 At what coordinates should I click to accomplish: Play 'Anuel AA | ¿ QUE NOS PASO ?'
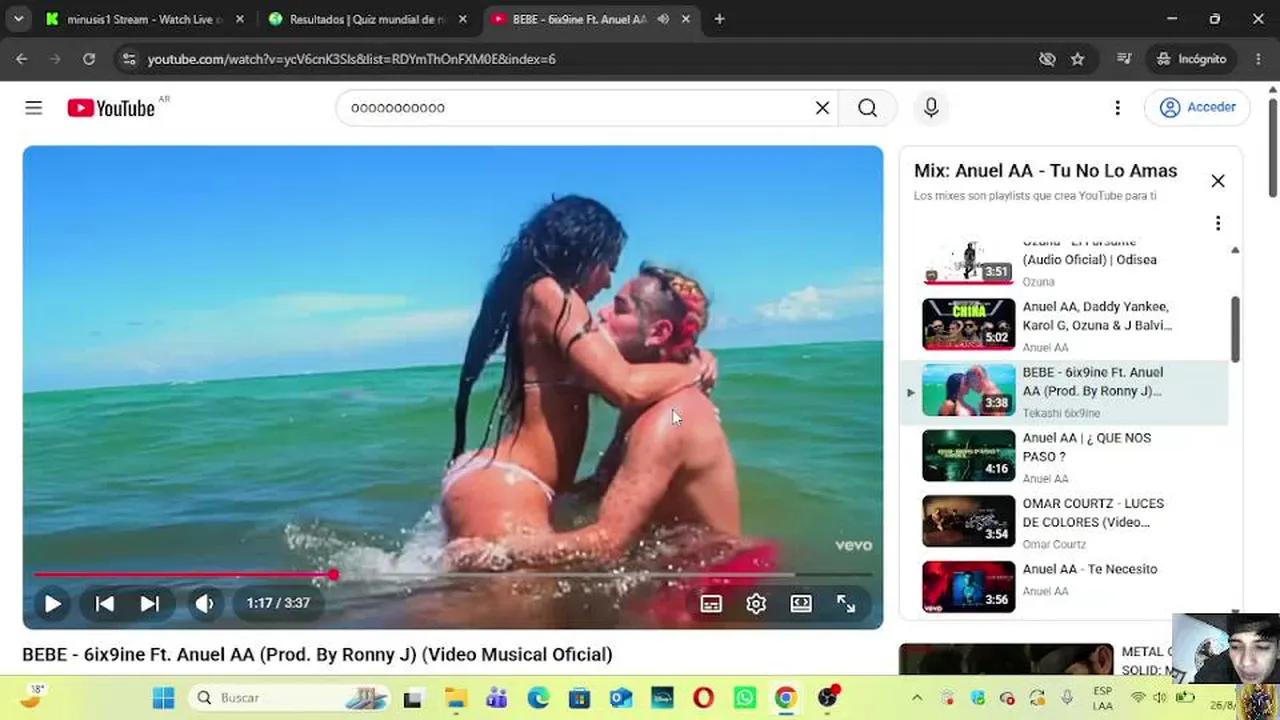(x=1065, y=457)
